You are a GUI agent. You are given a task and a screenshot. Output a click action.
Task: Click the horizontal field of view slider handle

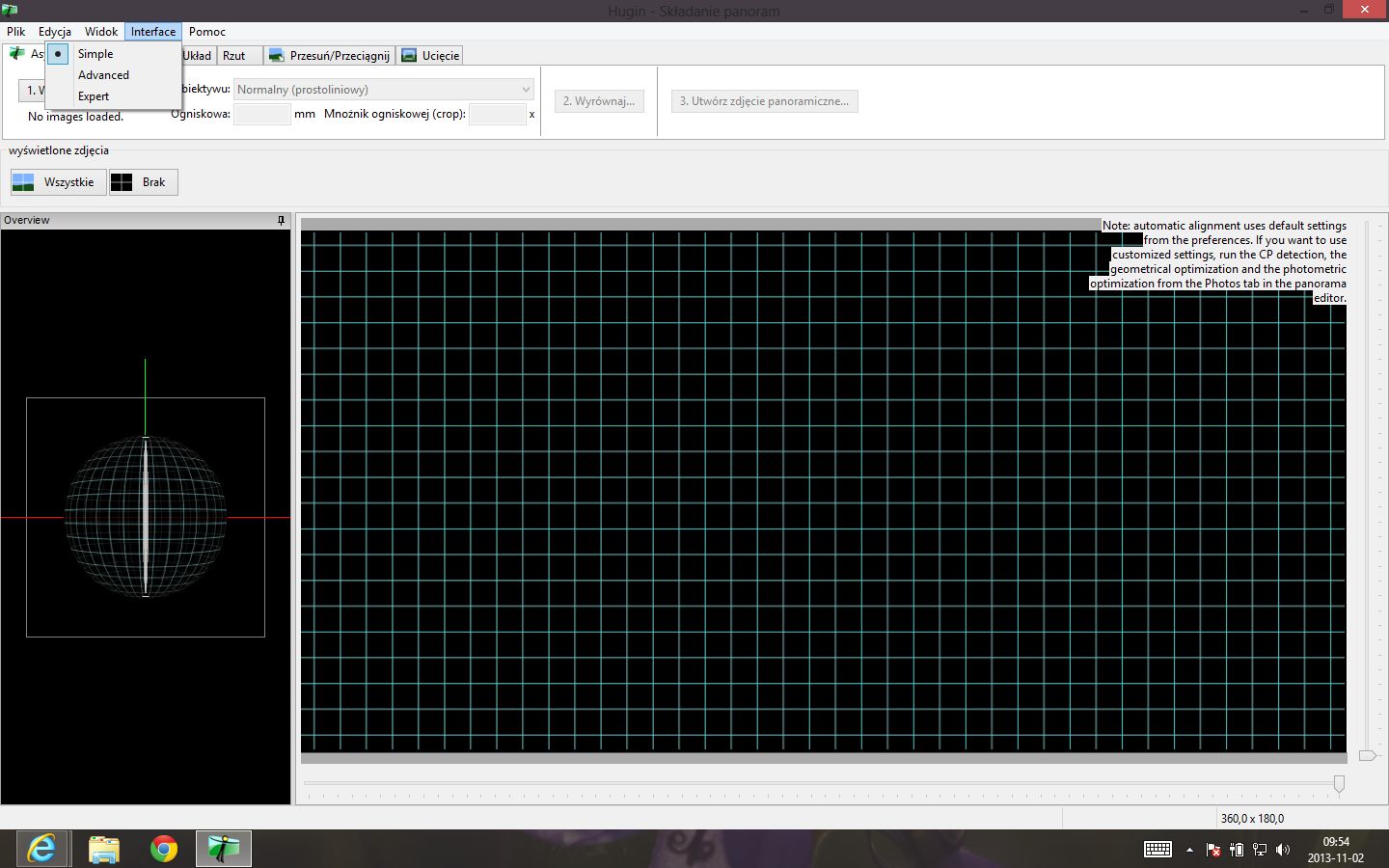coord(1339,783)
